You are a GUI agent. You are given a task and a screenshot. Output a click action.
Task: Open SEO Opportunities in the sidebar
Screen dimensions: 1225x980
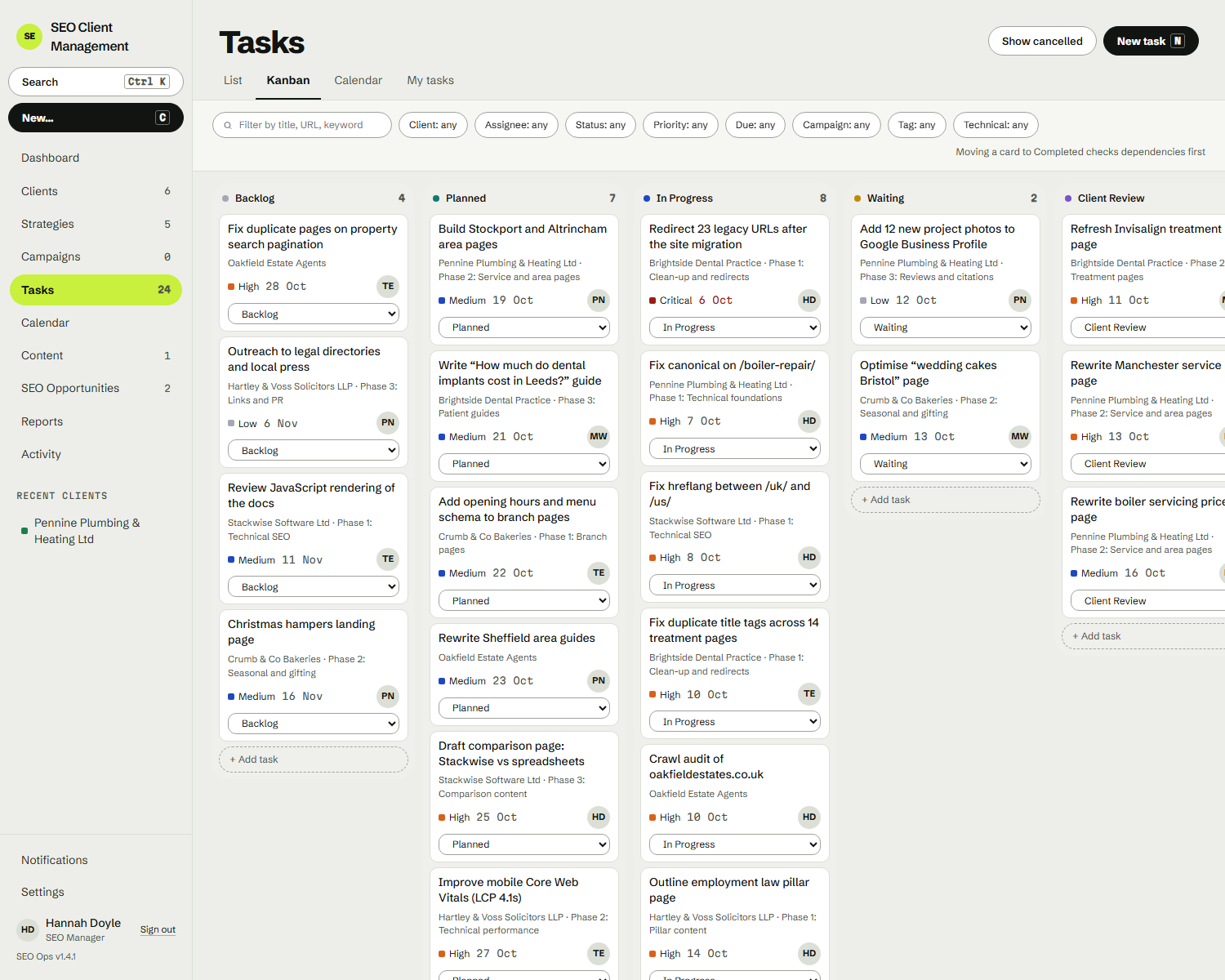96,389
